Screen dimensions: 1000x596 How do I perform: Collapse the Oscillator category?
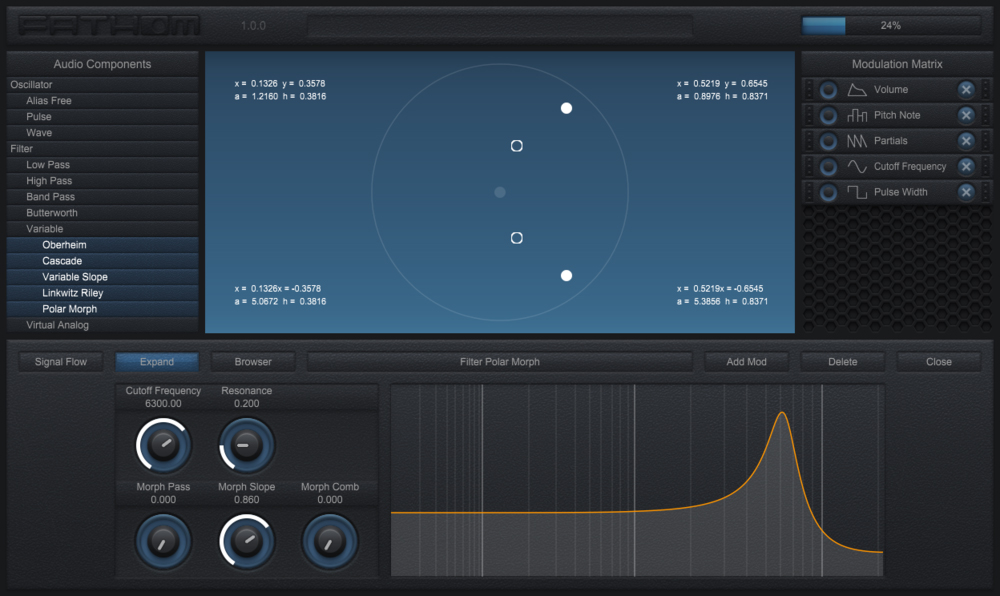[103, 85]
